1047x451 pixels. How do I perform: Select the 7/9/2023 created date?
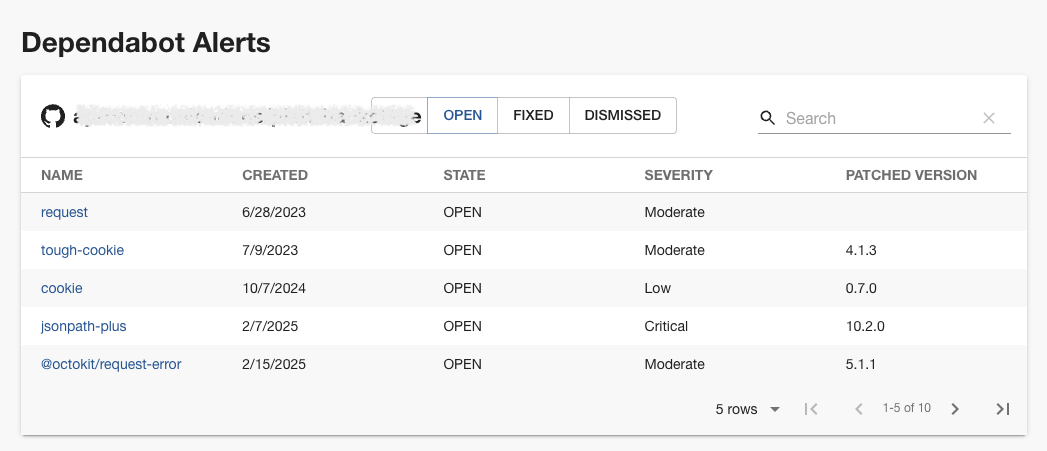[x=270, y=251]
